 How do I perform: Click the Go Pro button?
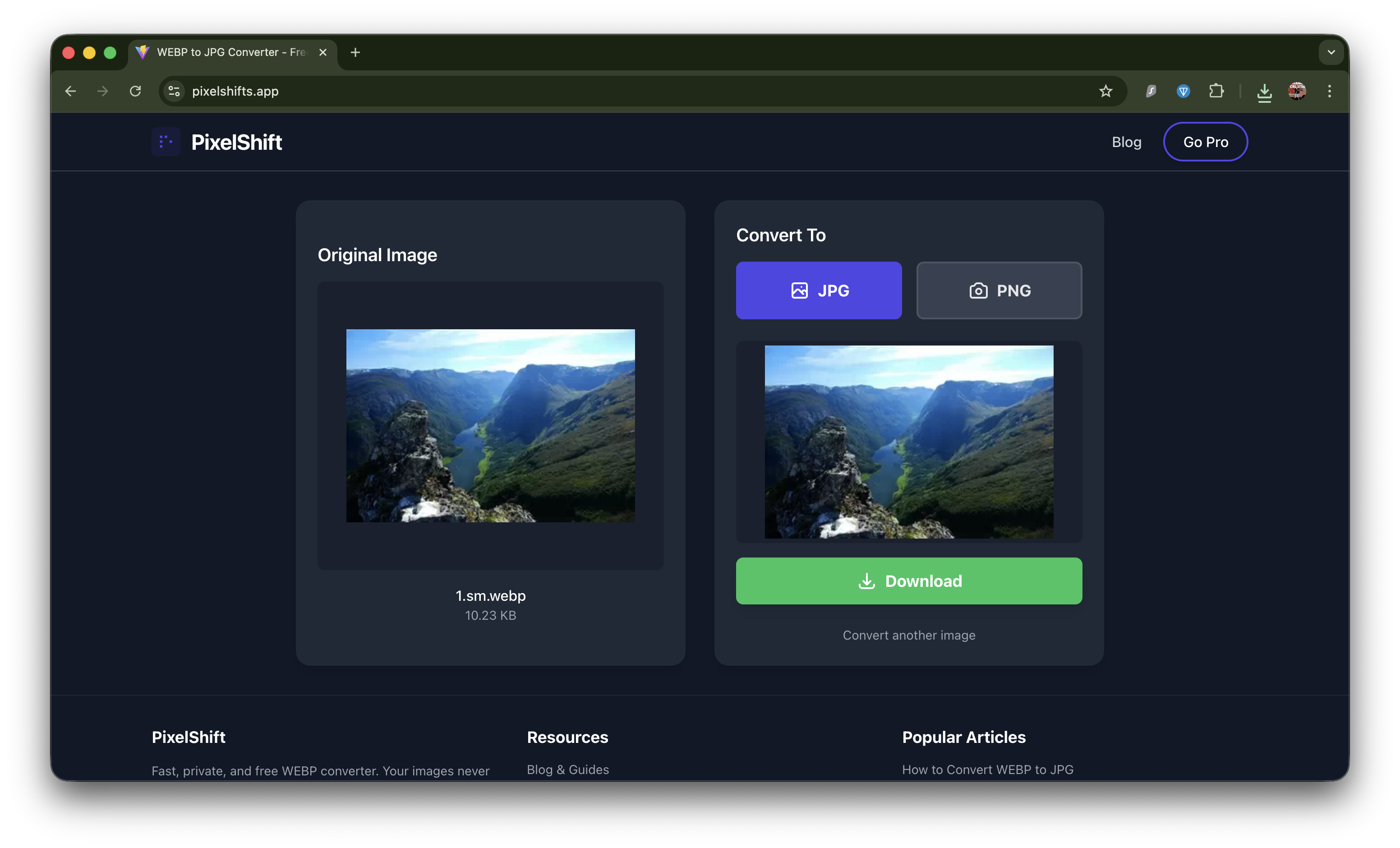(x=1206, y=142)
